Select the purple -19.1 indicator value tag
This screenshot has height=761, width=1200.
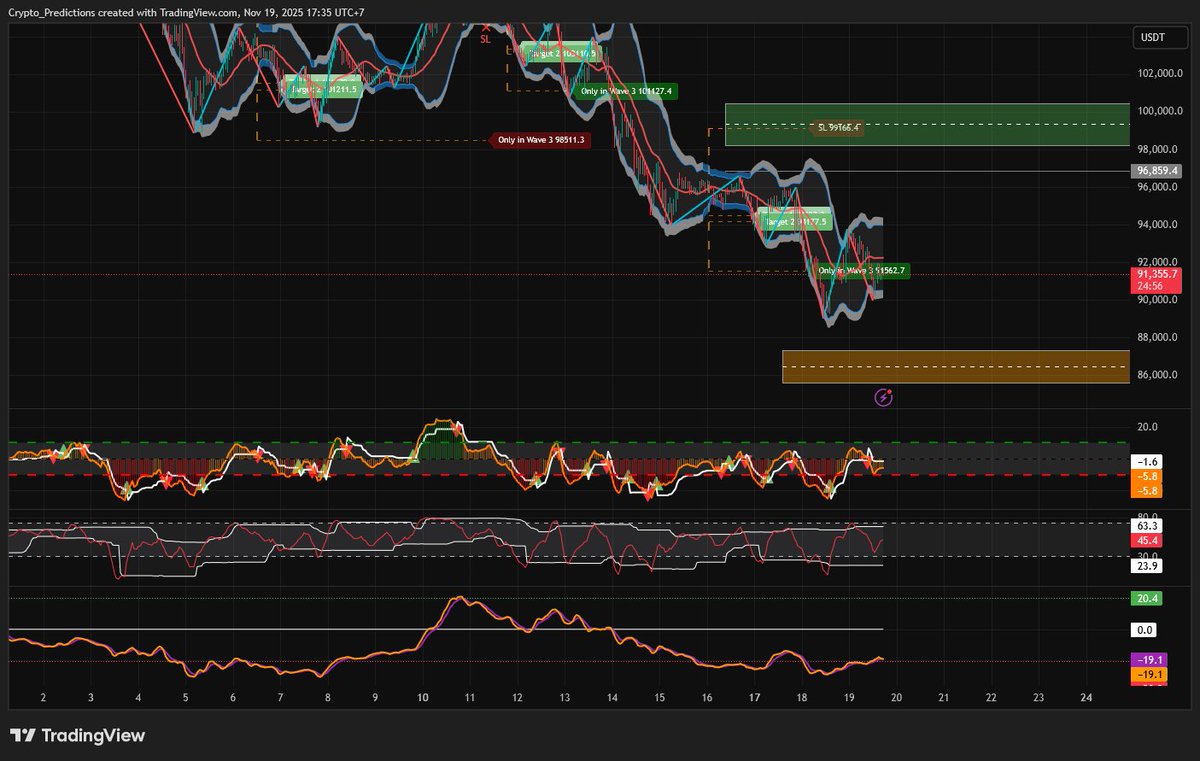1146,660
